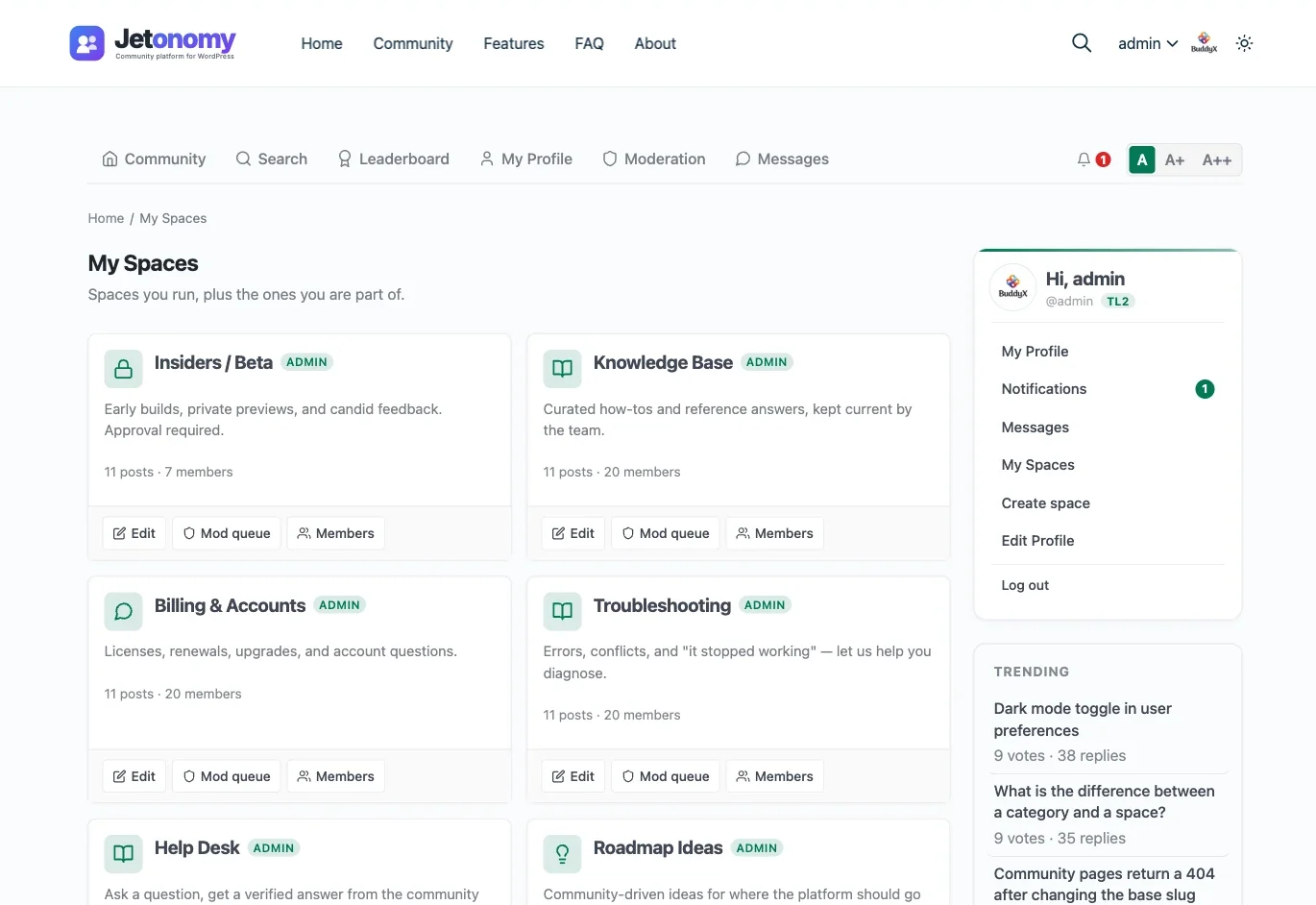The height and width of the screenshot is (905, 1316).
Task: Click the Knowledge Base book icon
Action: [562, 369]
